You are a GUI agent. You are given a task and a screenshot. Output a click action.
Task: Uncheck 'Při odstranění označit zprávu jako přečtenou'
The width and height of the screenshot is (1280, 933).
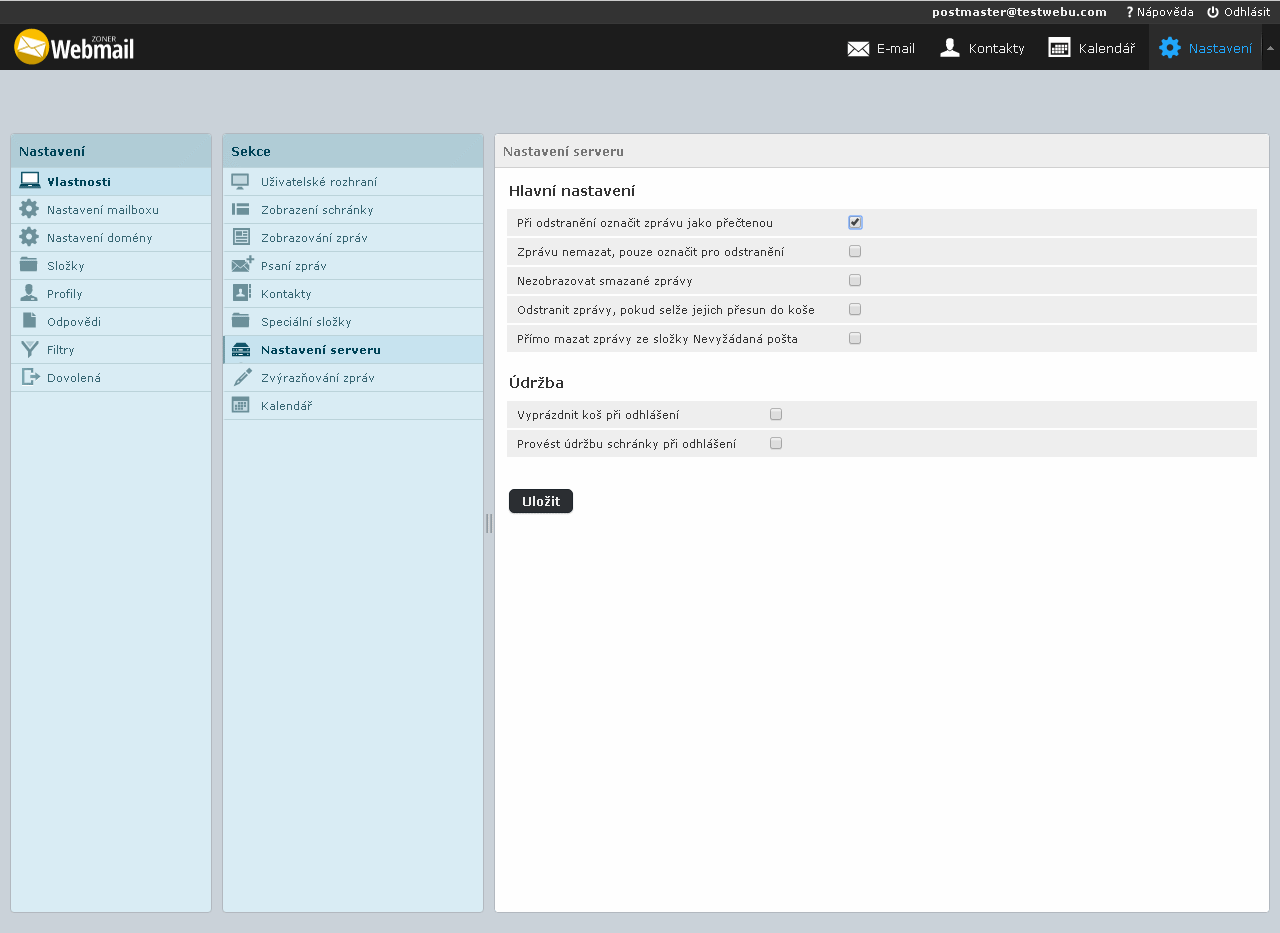tap(855, 223)
